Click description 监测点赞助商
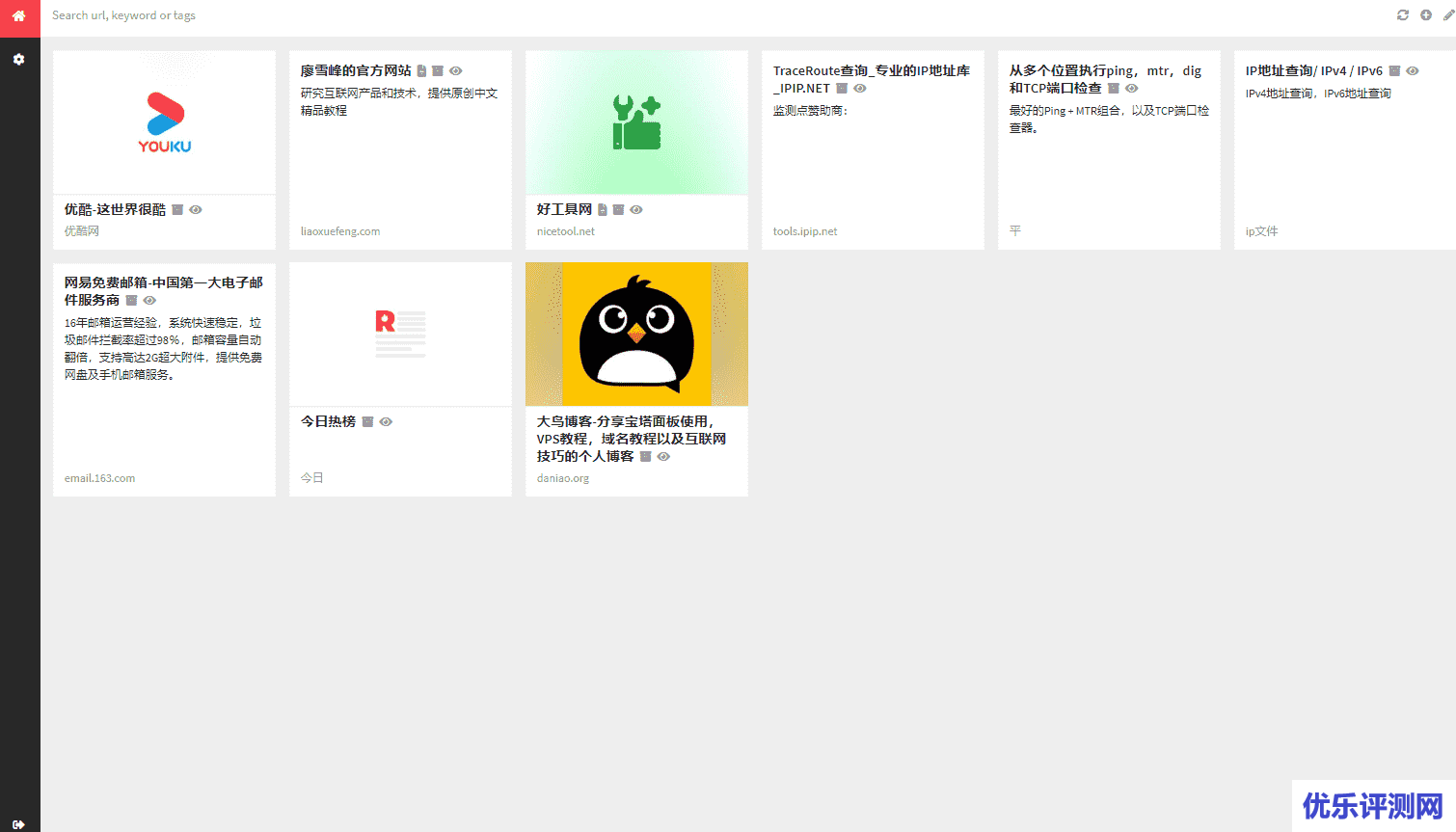Viewport: 1456px width, 832px height. (810, 111)
